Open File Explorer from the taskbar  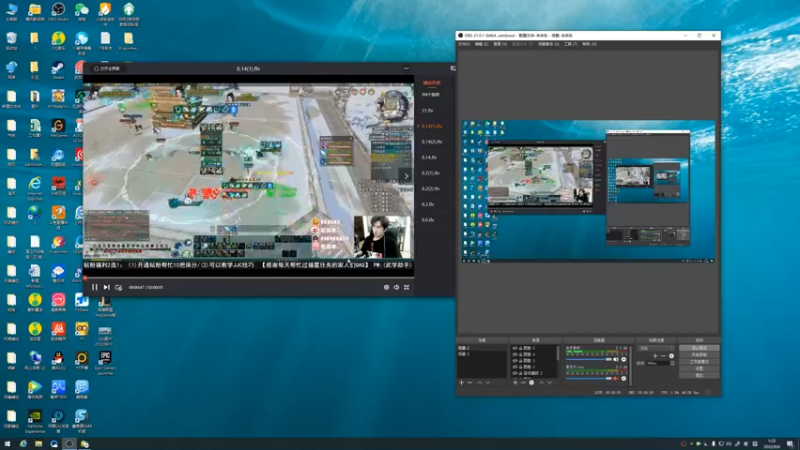click(x=38, y=444)
